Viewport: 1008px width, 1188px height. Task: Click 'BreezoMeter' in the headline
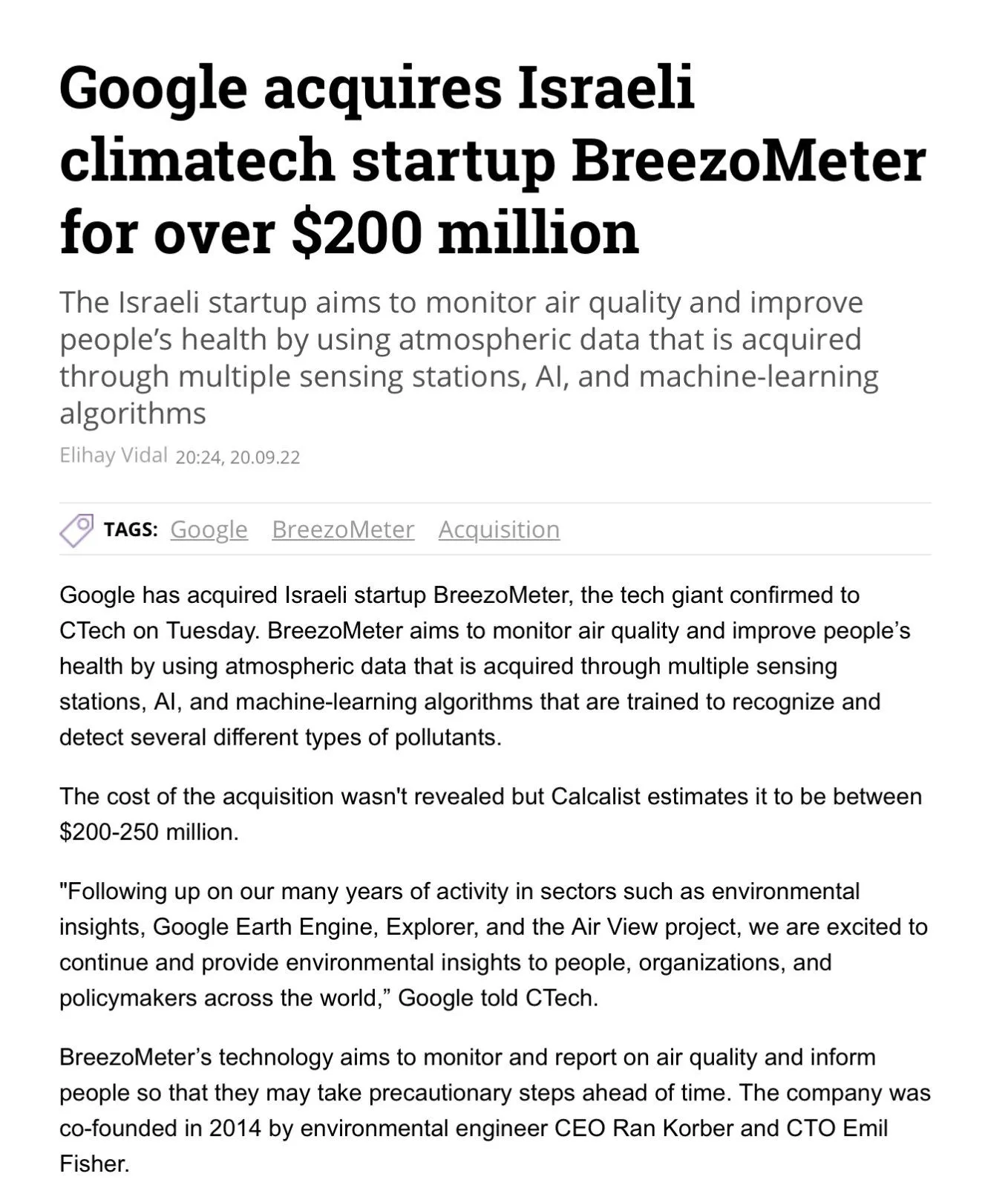coord(748,160)
